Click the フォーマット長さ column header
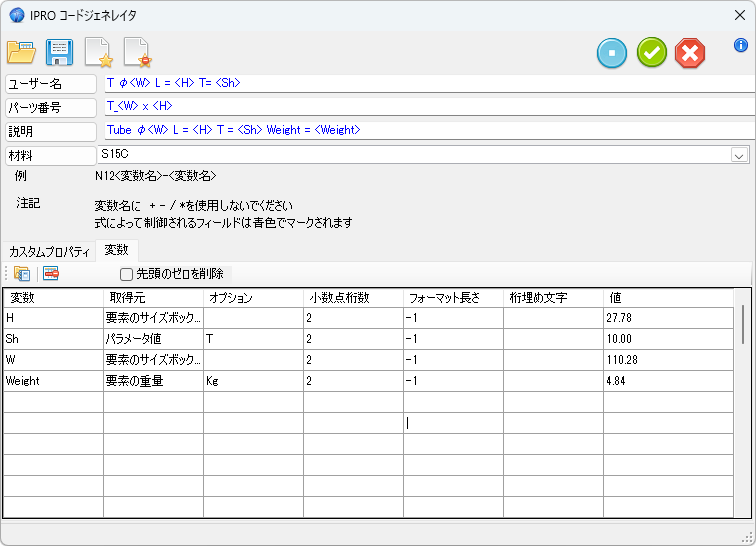The image size is (756, 546). (x=454, y=298)
